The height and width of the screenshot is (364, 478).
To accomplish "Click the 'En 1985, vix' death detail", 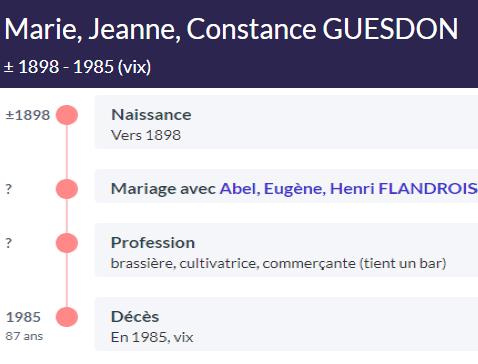I will click(152, 337).
